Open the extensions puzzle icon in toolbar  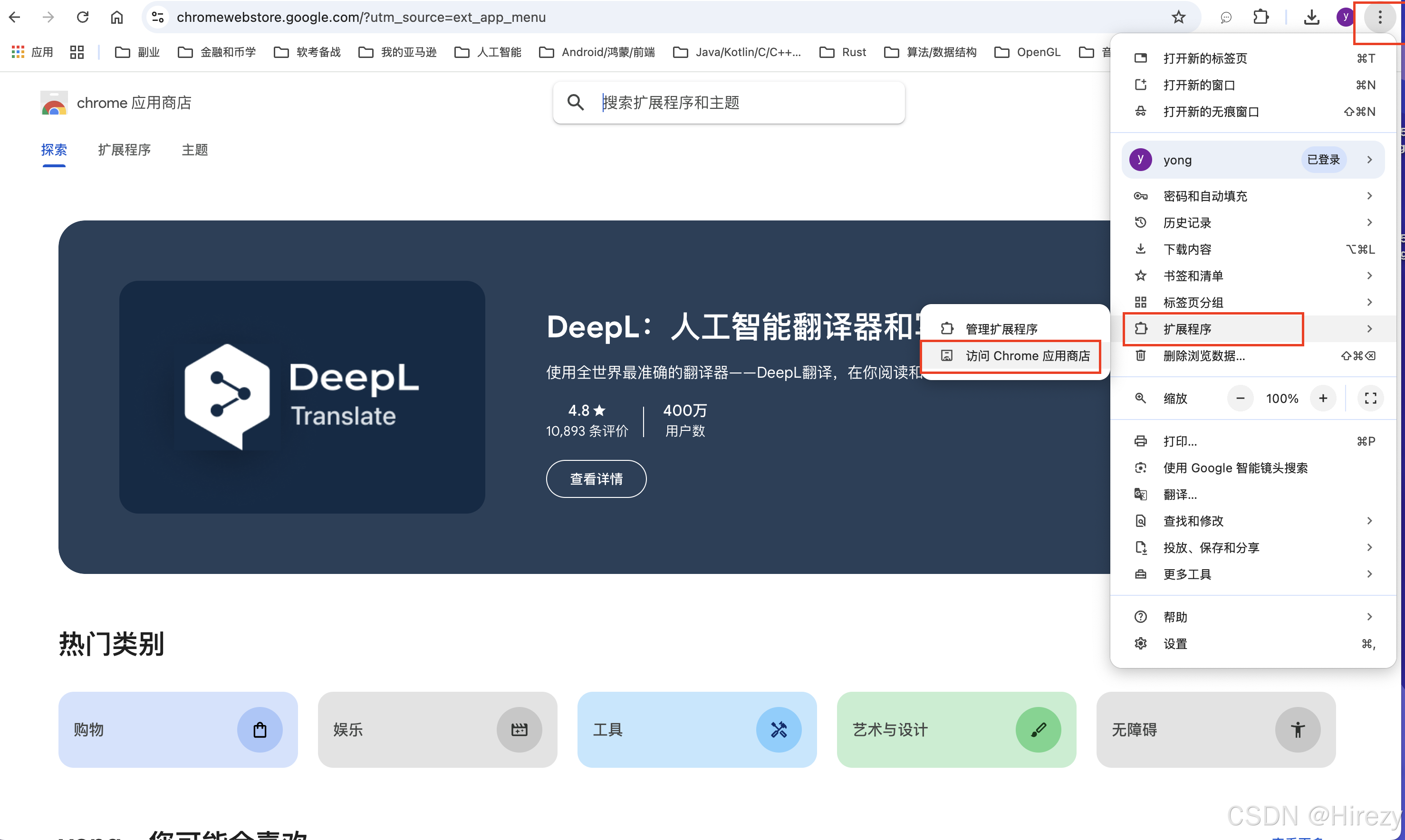click(1261, 17)
